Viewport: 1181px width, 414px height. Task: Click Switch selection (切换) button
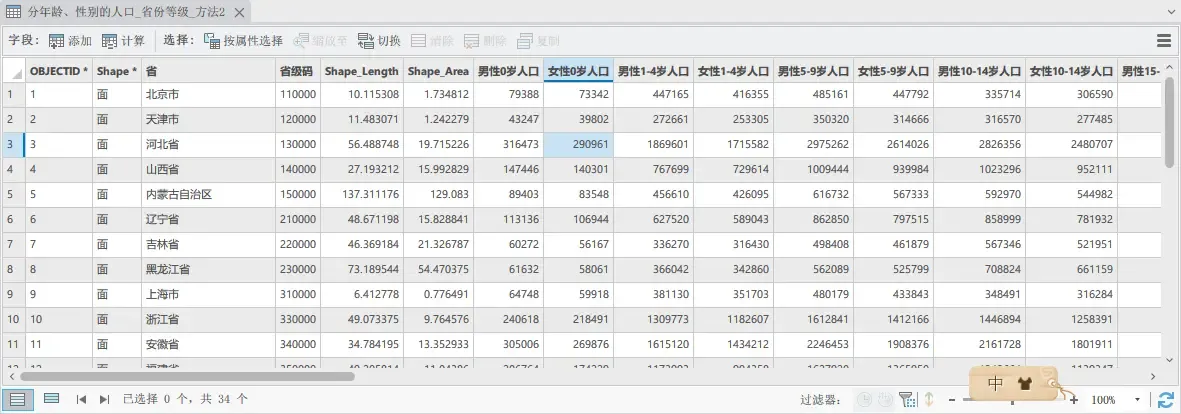click(379, 41)
